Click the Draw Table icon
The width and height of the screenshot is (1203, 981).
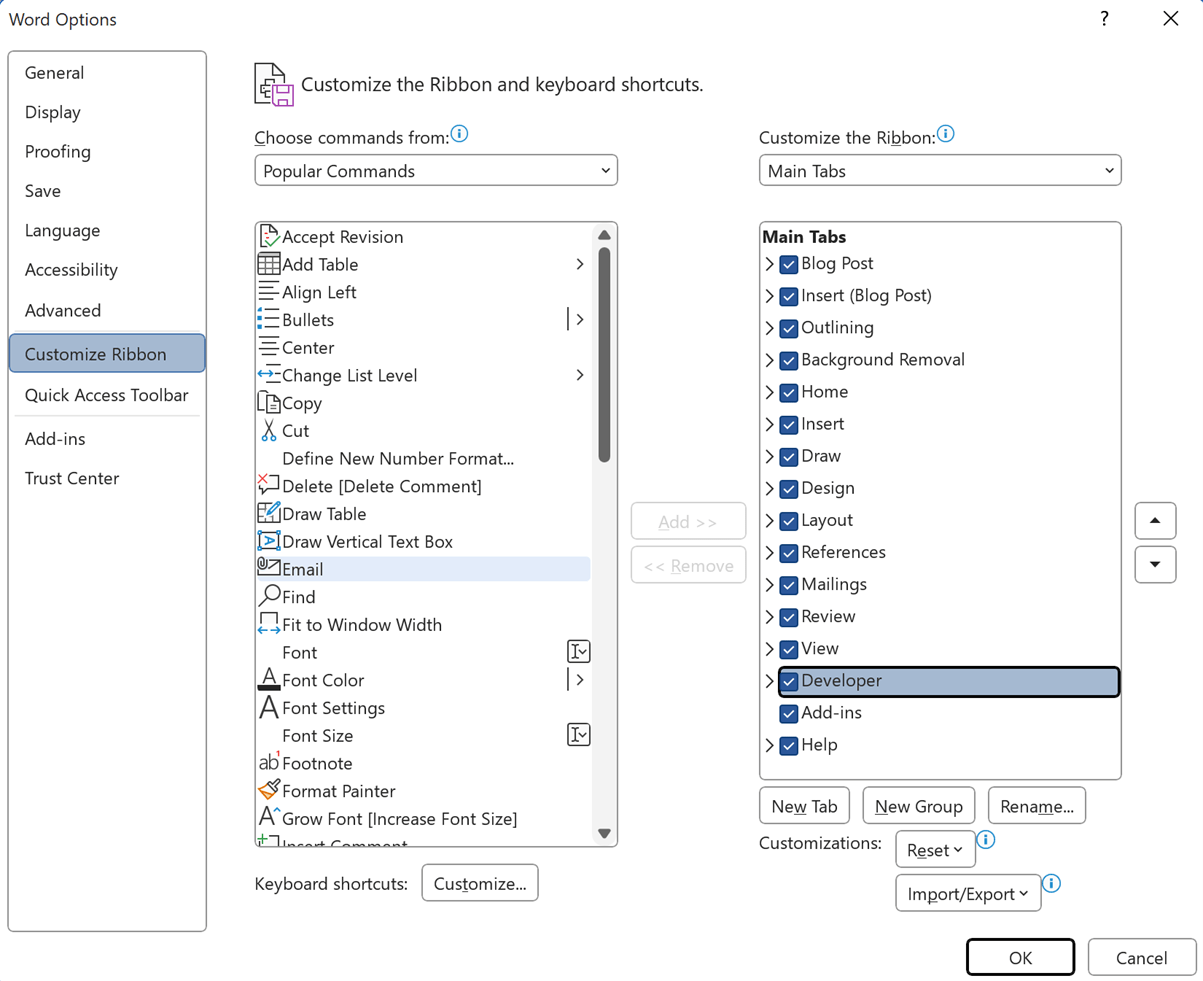click(268, 514)
